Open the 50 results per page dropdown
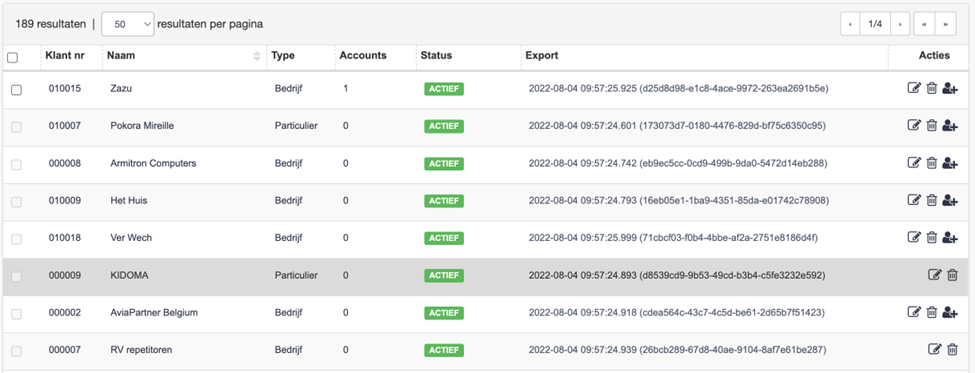 (x=127, y=24)
